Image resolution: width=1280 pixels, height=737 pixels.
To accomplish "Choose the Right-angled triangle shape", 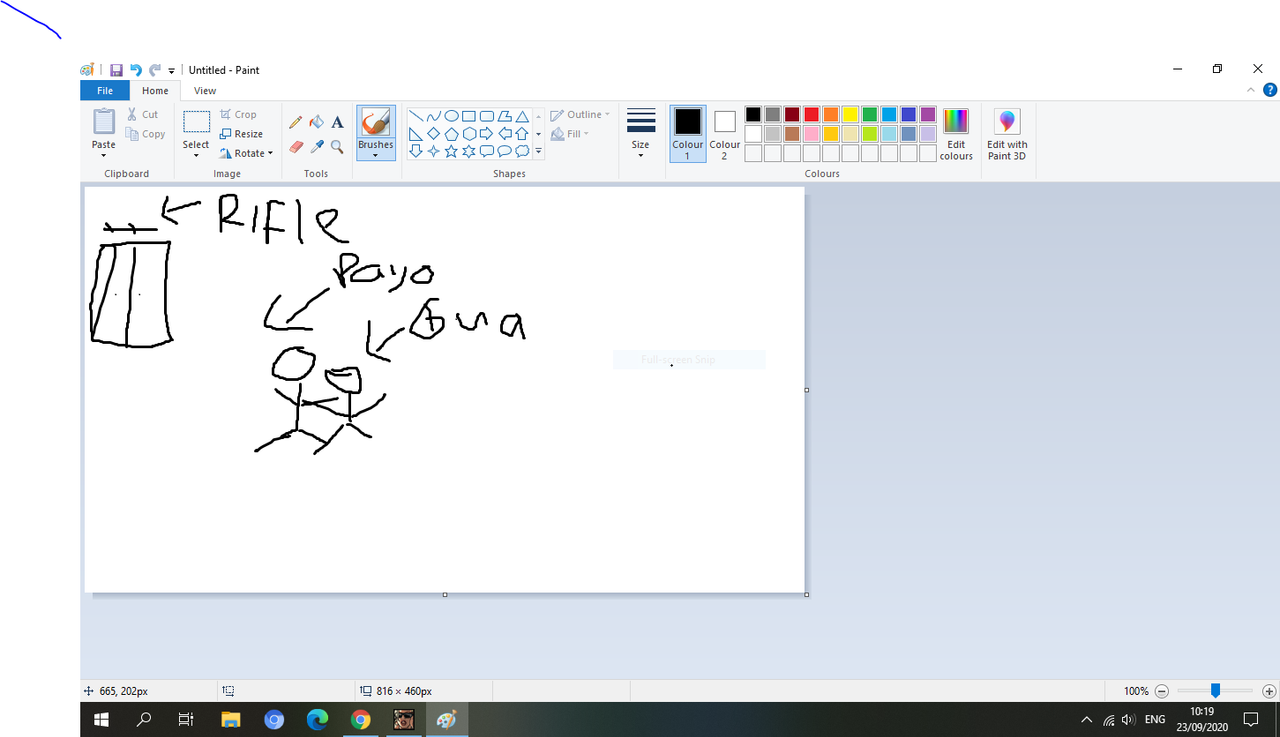I will click(x=416, y=133).
